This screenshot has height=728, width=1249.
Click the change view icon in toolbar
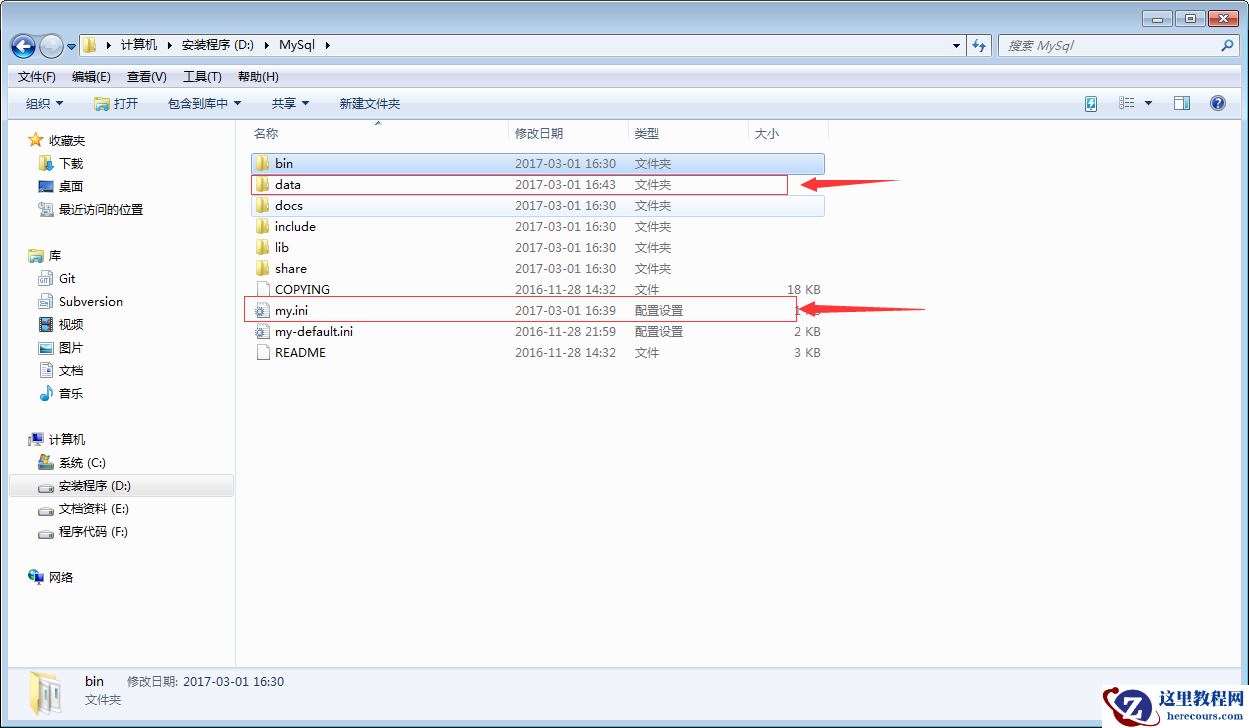1127,103
